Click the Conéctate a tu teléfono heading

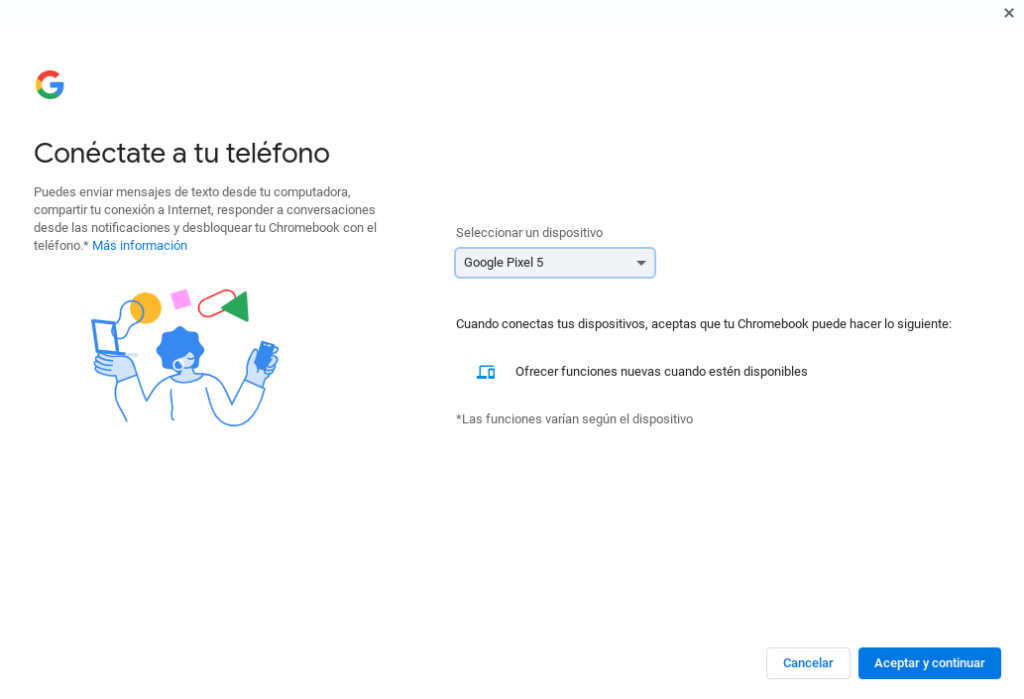pos(182,153)
